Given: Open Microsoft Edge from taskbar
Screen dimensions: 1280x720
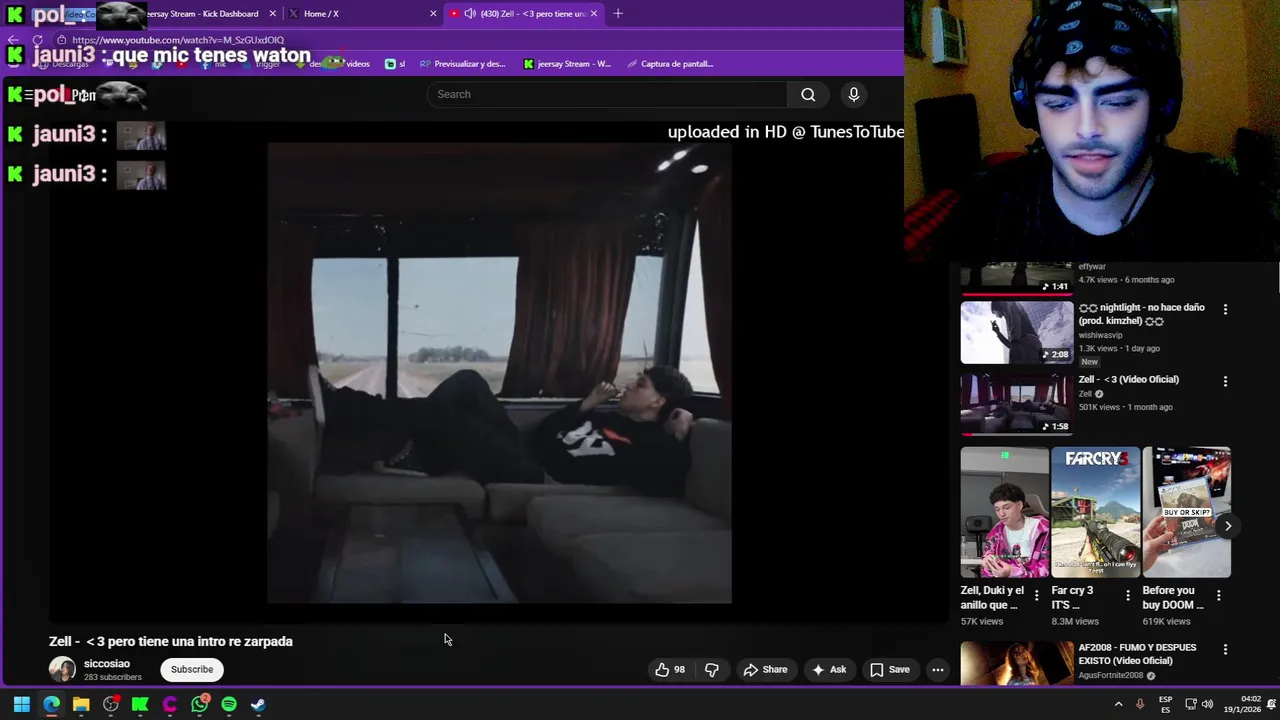Looking at the screenshot, I should 51,704.
